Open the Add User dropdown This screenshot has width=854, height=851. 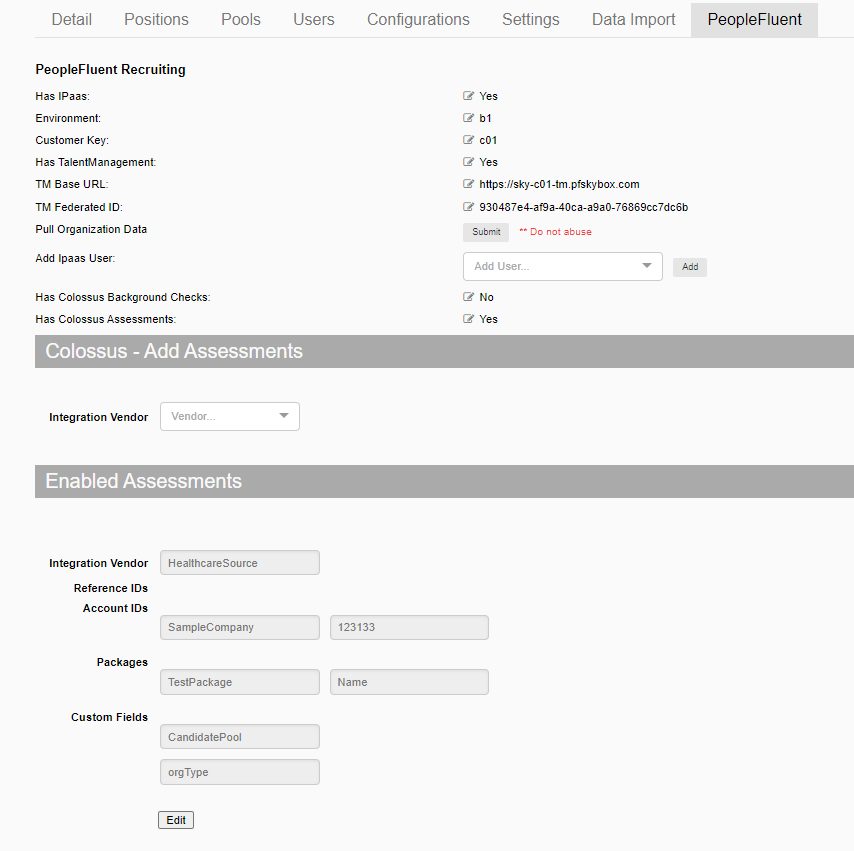(x=563, y=266)
